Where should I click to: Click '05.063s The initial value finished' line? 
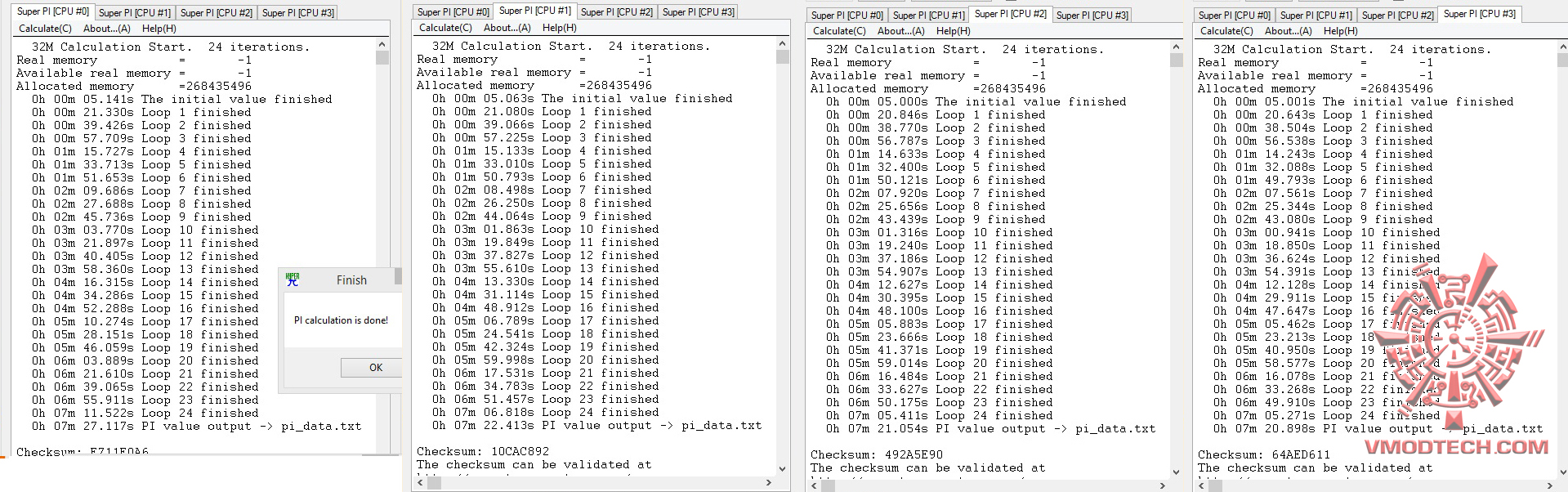[582, 98]
